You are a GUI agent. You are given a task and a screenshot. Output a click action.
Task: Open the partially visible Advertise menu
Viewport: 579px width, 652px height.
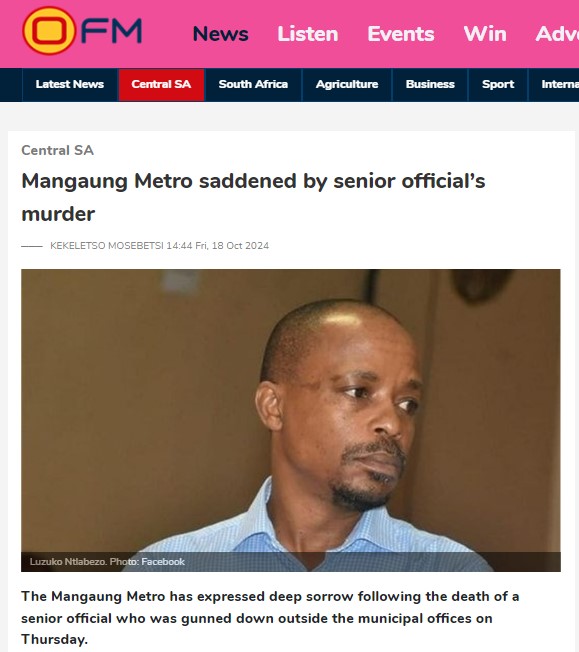coord(557,34)
